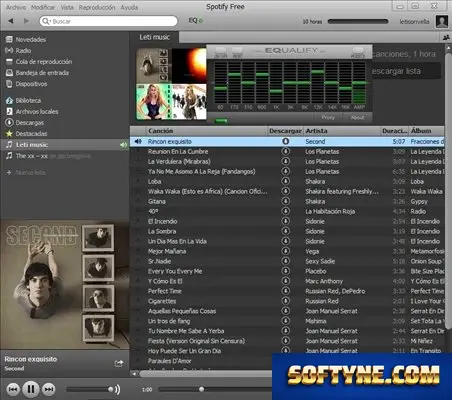Toggle the EQ equalizer on or off
Screen dimensions: 452x400
(x=195, y=21)
